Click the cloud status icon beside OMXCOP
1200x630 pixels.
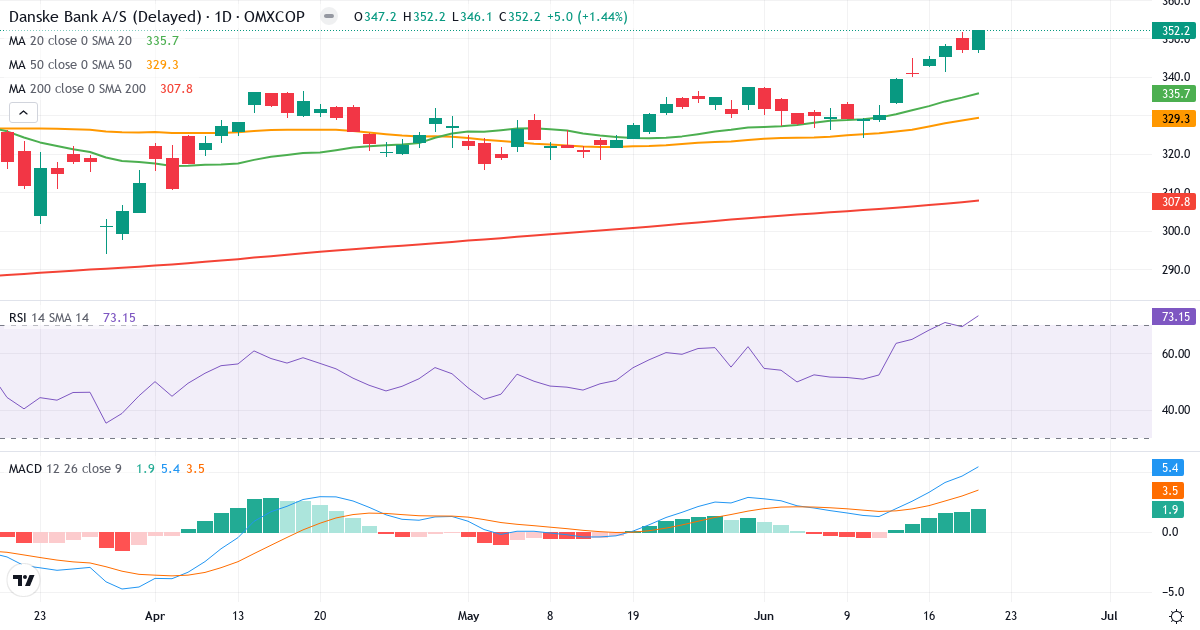pyautogui.click(x=328, y=17)
